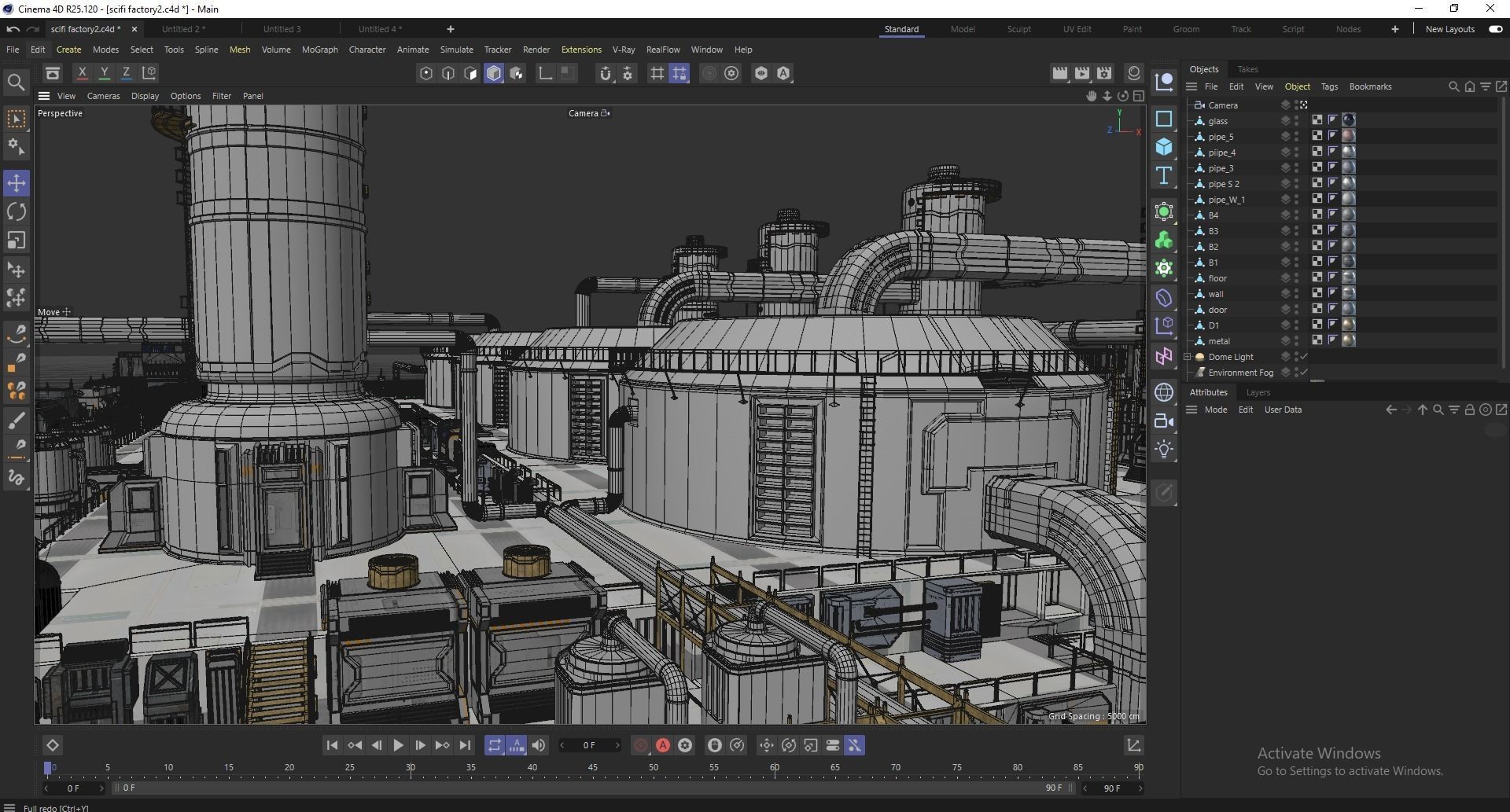Switch to the Untitled 3 document tab

click(282, 29)
